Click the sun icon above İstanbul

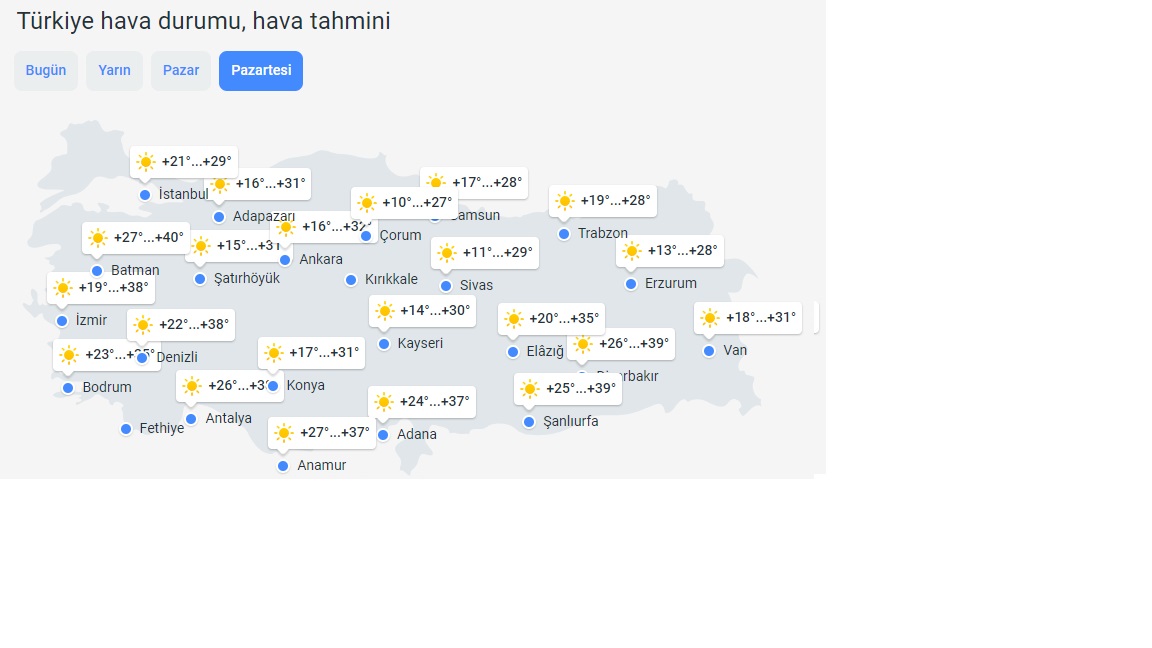tap(146, 162)
